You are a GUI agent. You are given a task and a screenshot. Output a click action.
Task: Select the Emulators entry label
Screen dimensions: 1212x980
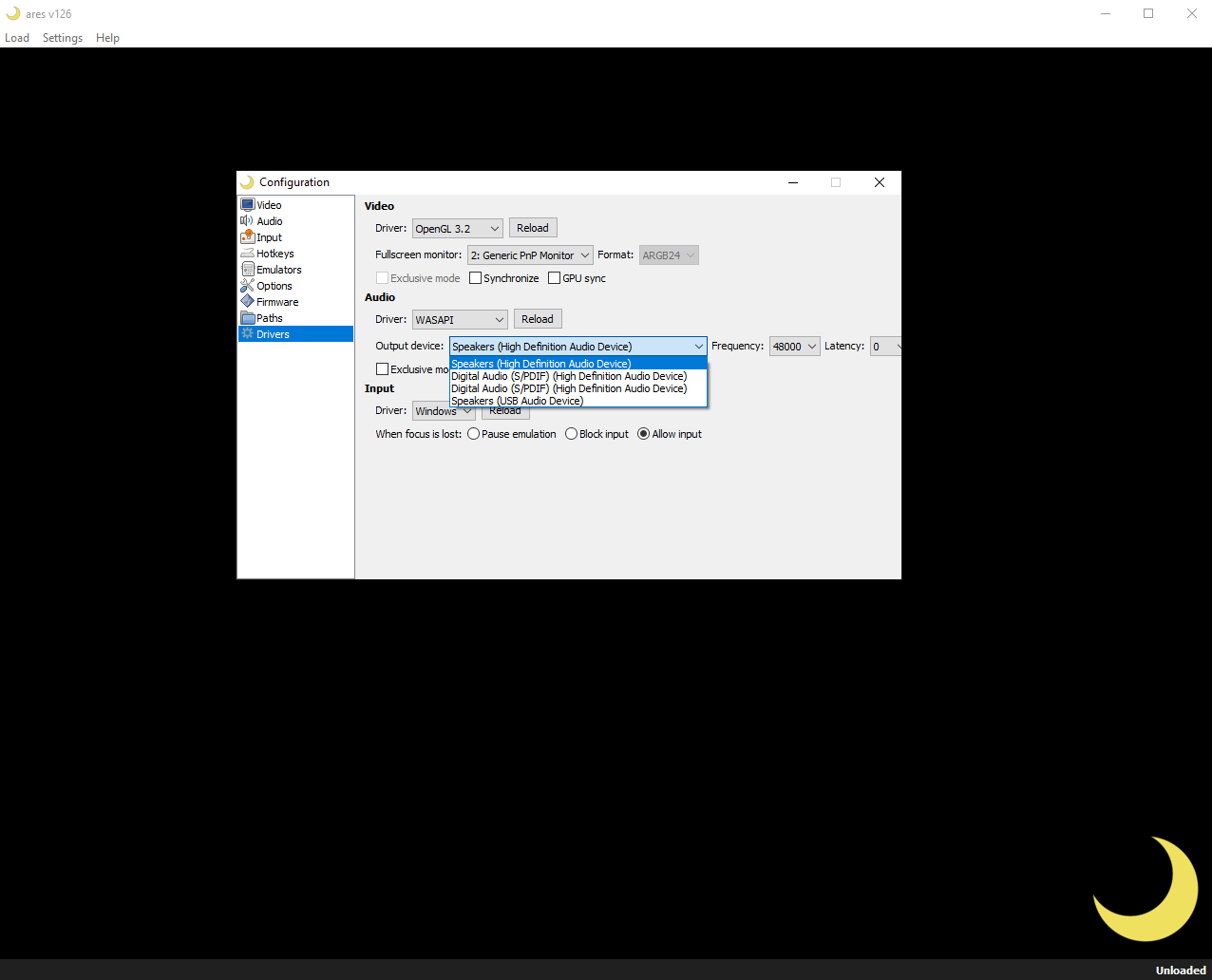279,270
